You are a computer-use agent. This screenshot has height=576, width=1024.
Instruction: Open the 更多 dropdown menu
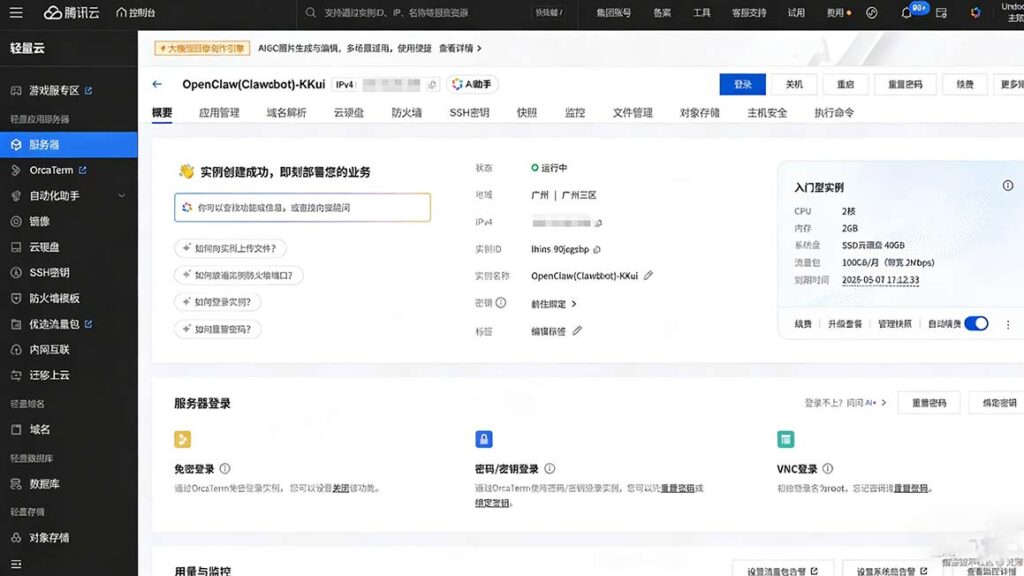(1010, 84)
